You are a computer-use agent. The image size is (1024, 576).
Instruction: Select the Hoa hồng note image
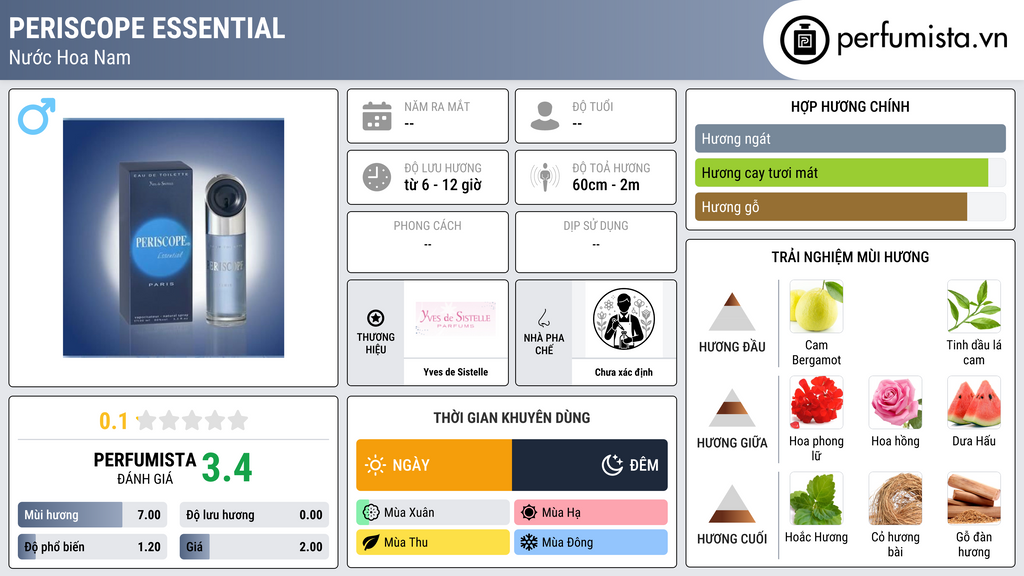coord(895,402)
